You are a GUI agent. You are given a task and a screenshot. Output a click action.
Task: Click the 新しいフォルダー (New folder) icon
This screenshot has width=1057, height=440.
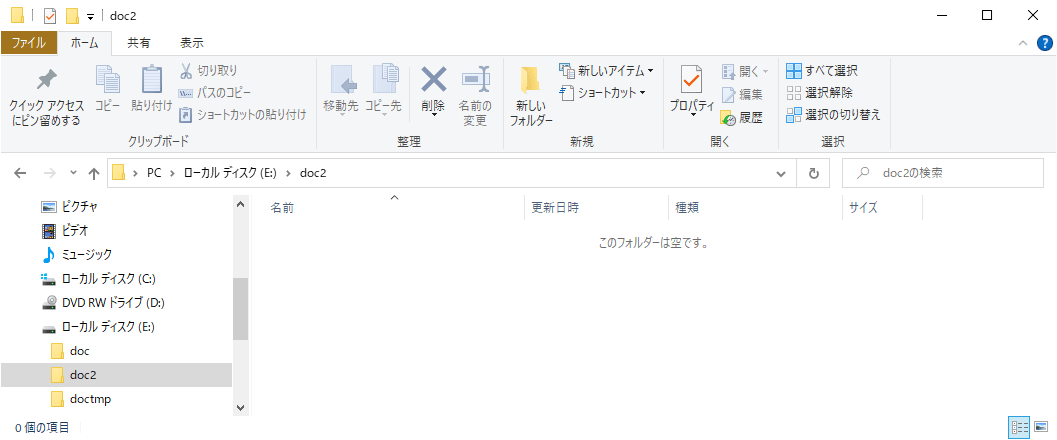pyautogui.click(x=530, y=80)
